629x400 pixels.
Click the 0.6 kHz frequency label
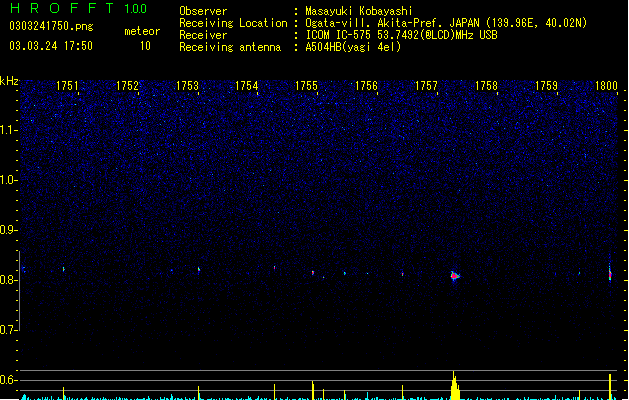click(x=9, y=380)
